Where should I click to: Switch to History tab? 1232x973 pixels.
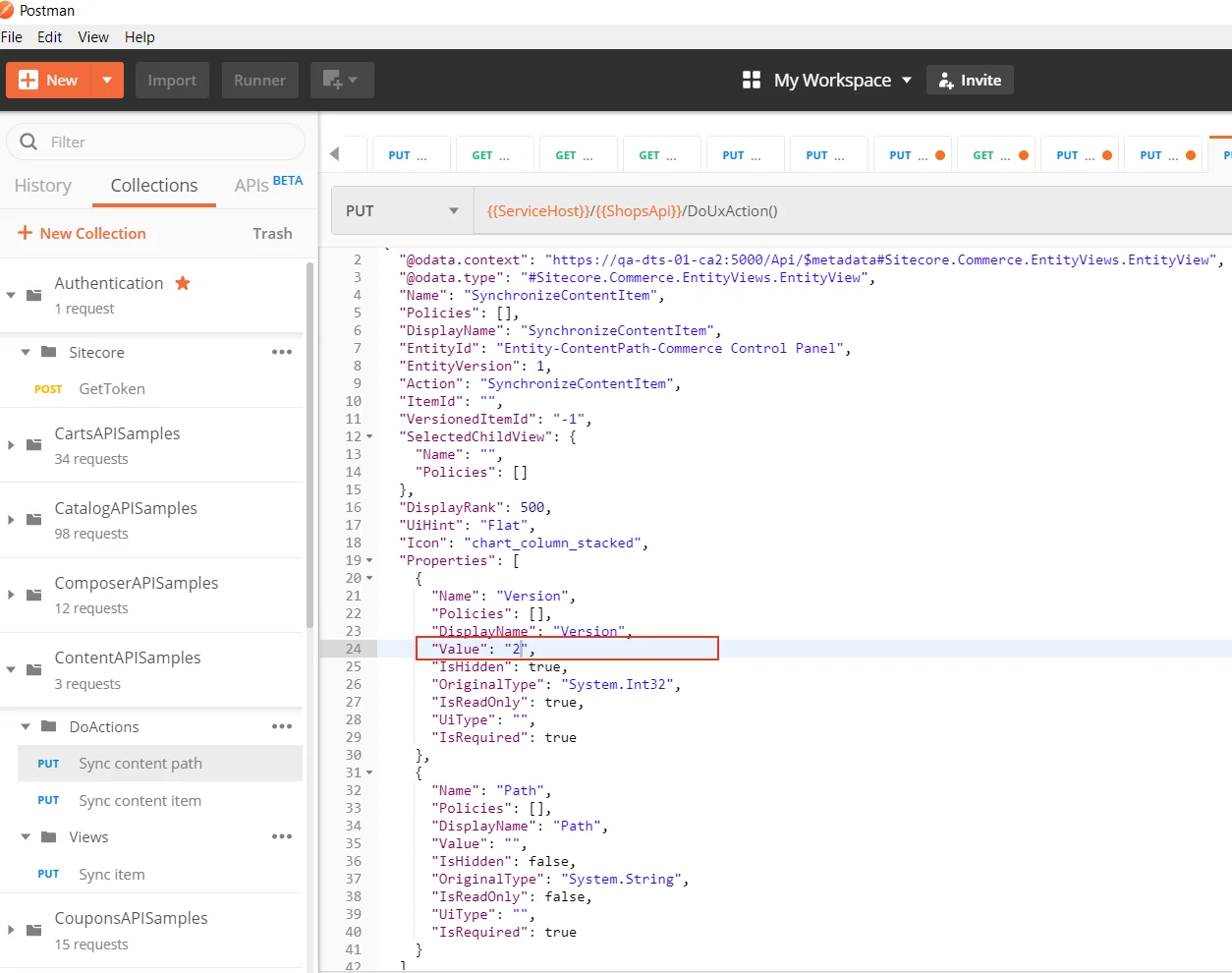pyautogui.click(x=42, y=185)
